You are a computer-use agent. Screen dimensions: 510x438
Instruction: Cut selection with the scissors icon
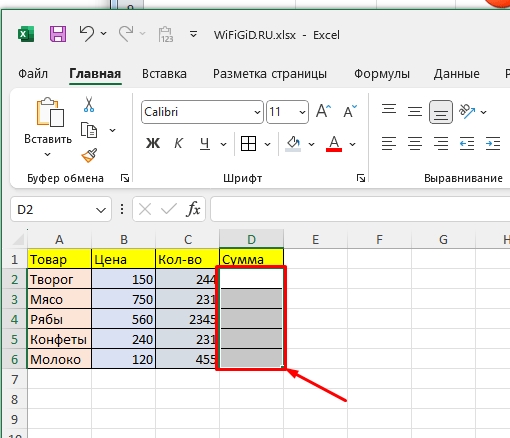(x=89, y=104)
